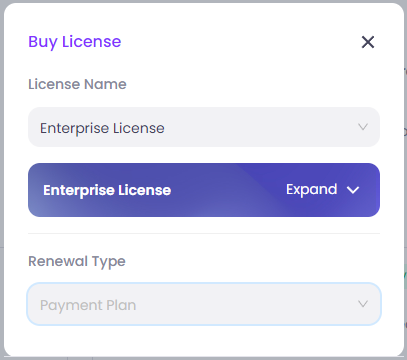Expand the Enterprise License card
The image size is (407, 360).
pyautogui.click(x=322, y=190)
